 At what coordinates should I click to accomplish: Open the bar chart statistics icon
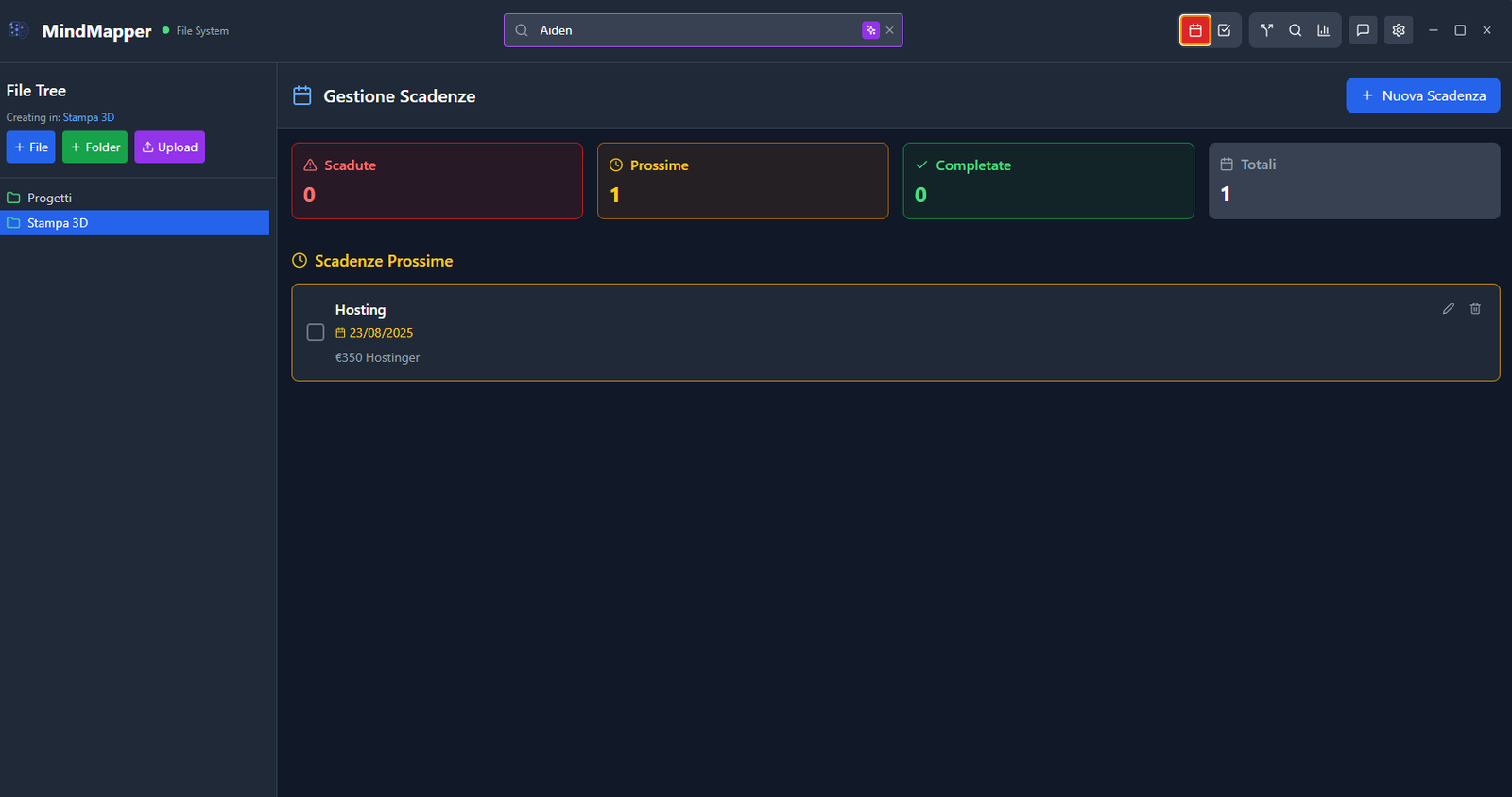1324,30
